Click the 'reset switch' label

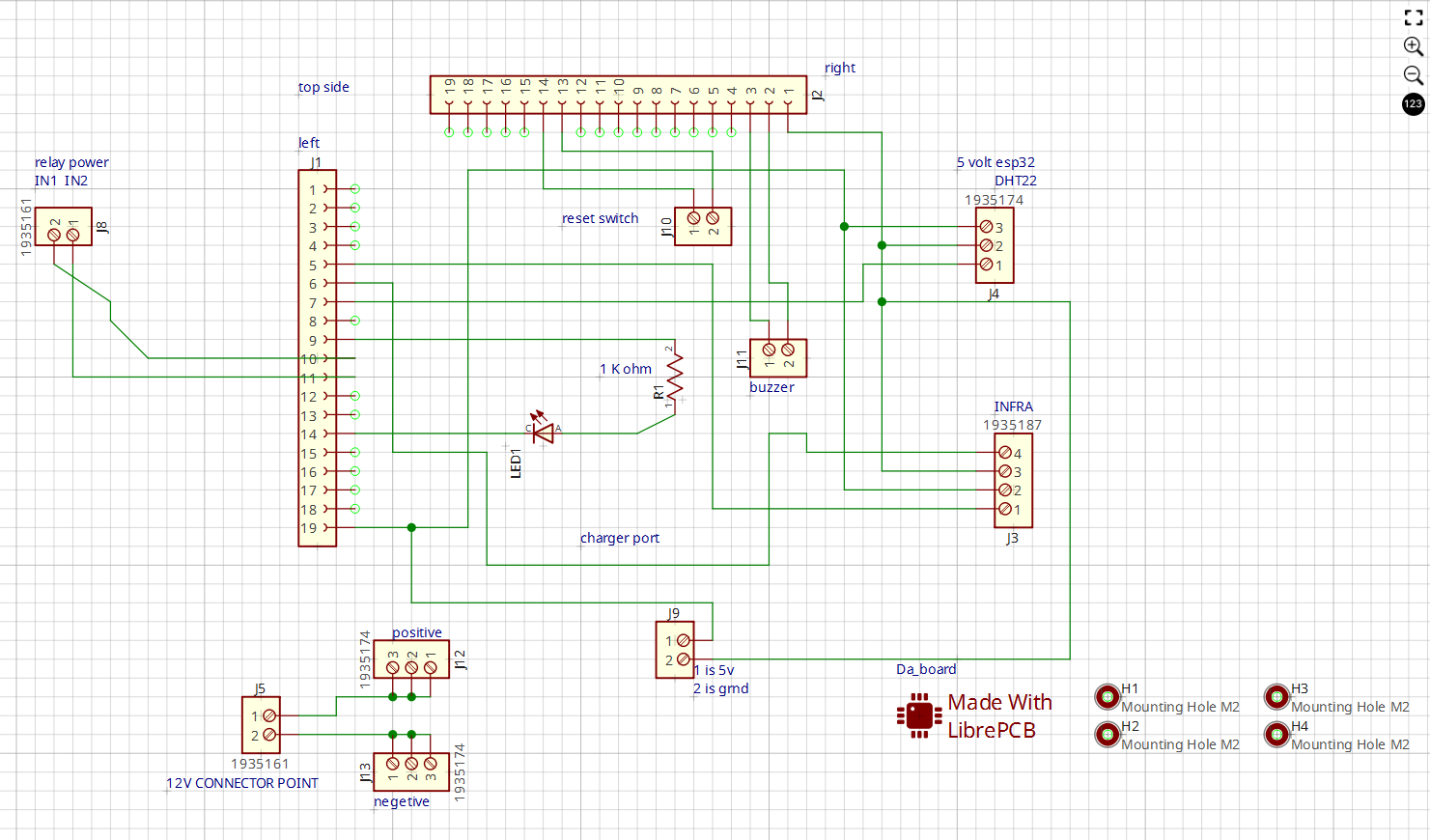[x=601, y=218]
